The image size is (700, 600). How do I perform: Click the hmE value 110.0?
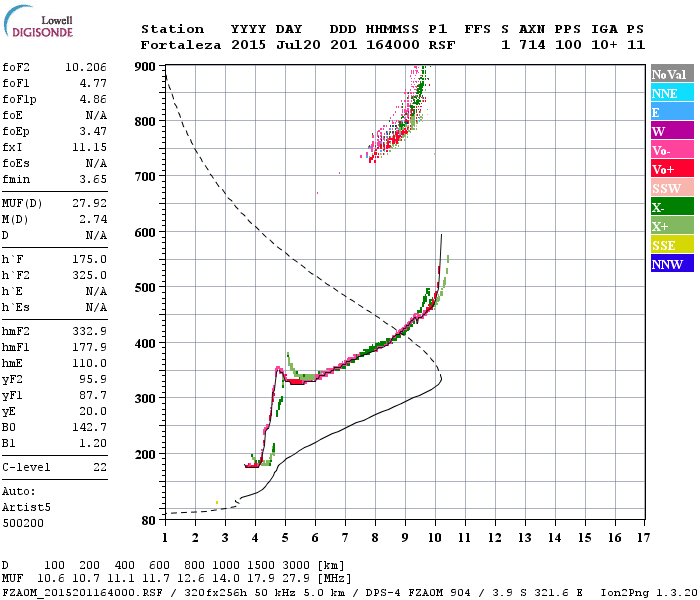pos(90,363)
